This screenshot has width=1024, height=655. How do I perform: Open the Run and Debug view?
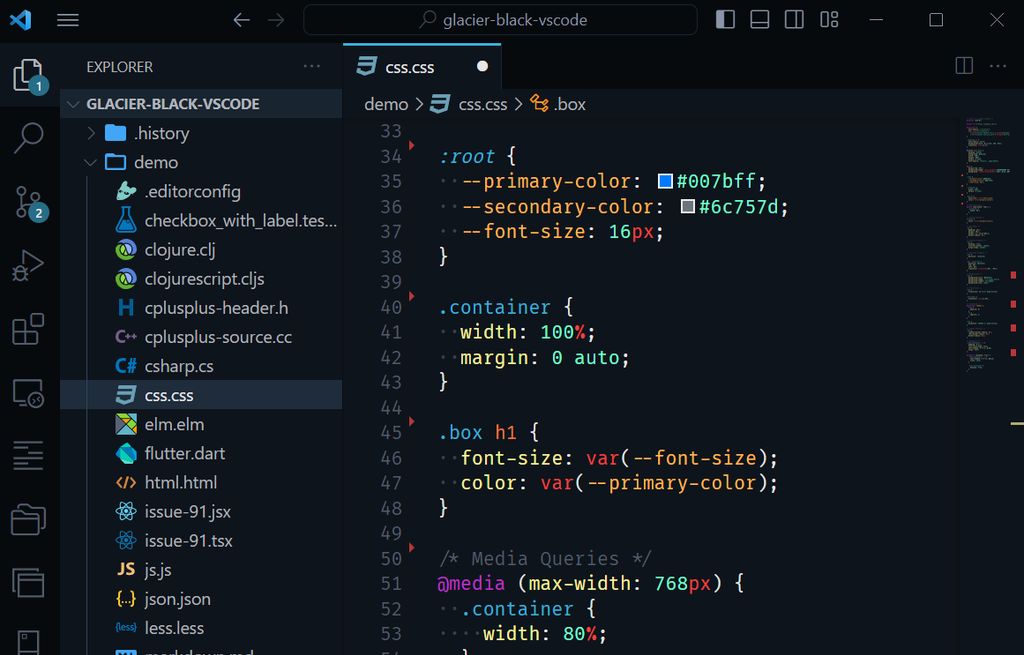28,266
